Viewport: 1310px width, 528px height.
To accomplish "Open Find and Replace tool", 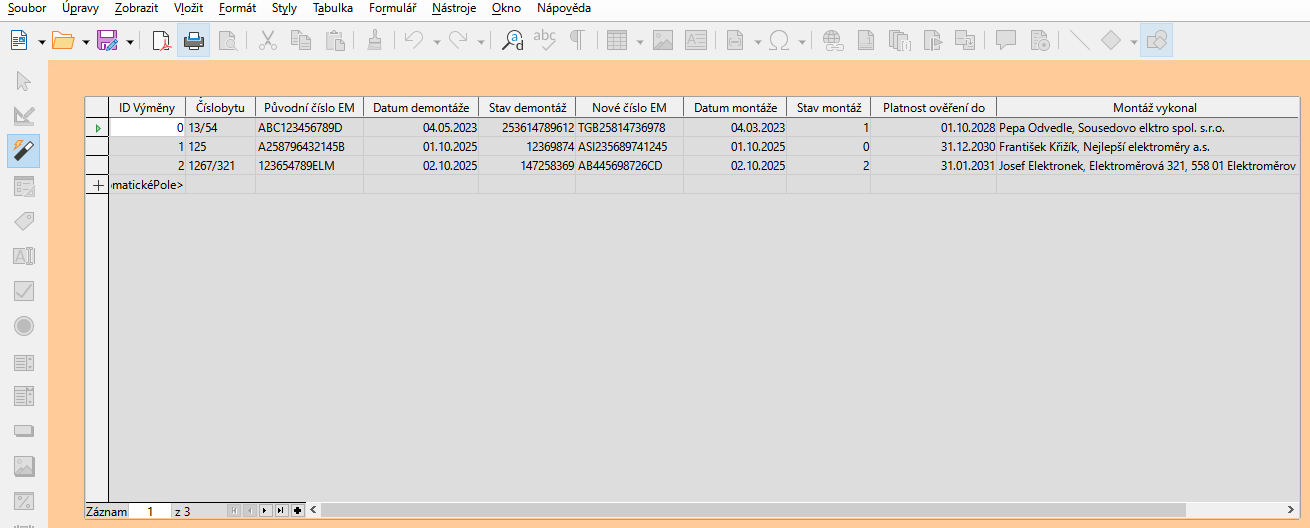I will (x=512, y=40).
